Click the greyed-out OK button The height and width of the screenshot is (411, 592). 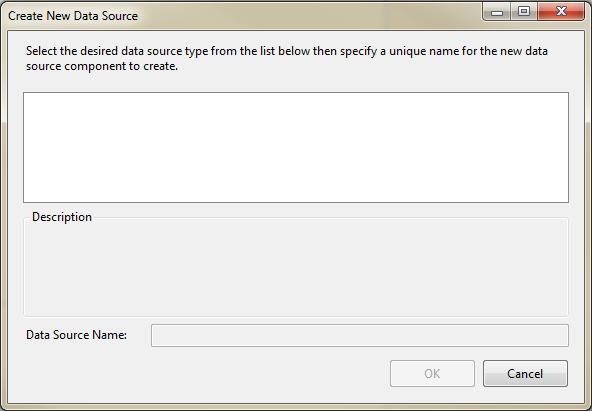coord(432,373)
